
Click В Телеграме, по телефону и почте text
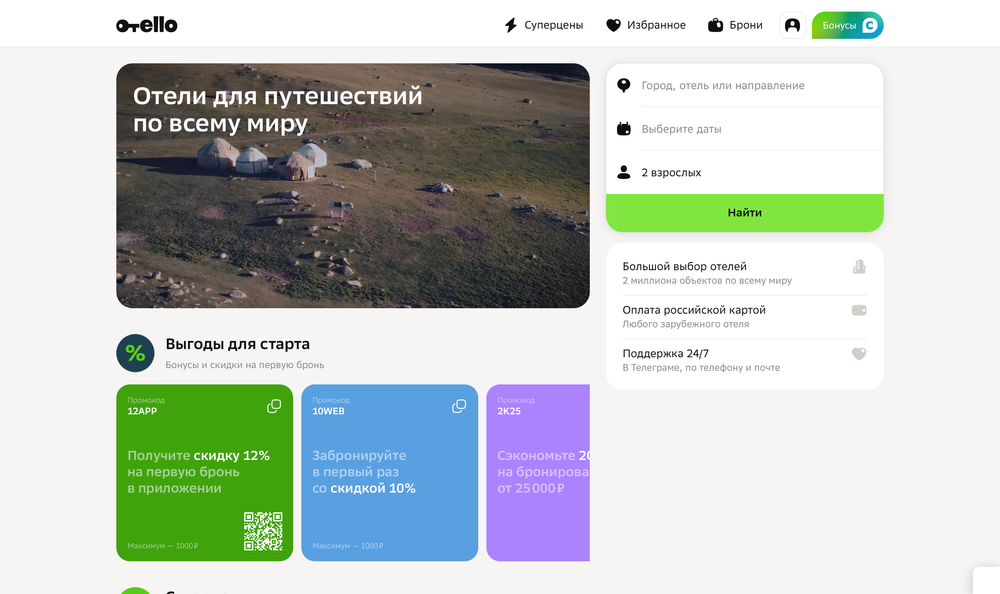coord(701,368)
